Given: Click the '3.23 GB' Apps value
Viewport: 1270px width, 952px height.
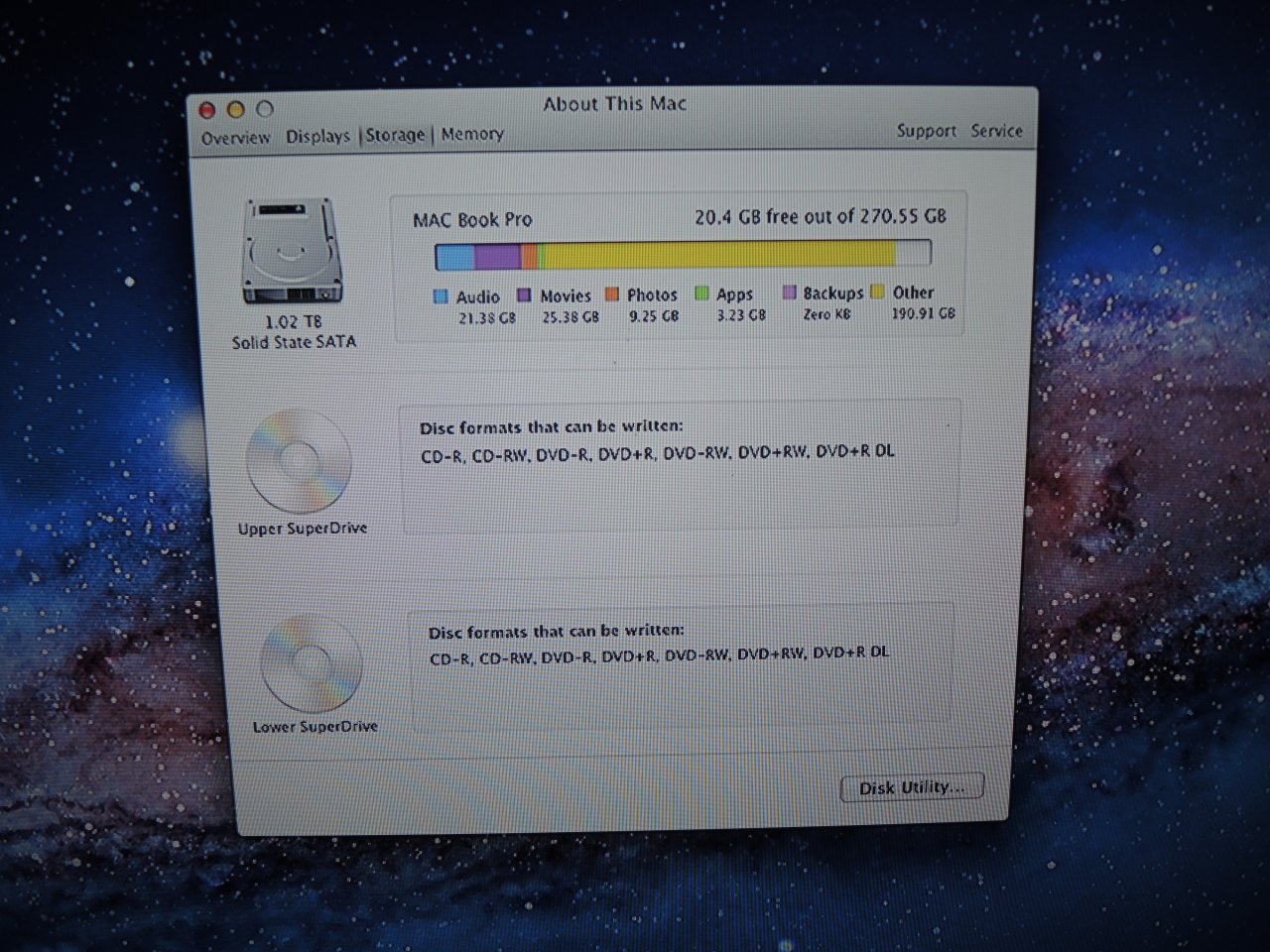Looking at the screenshot, I should tap(741, 315).
